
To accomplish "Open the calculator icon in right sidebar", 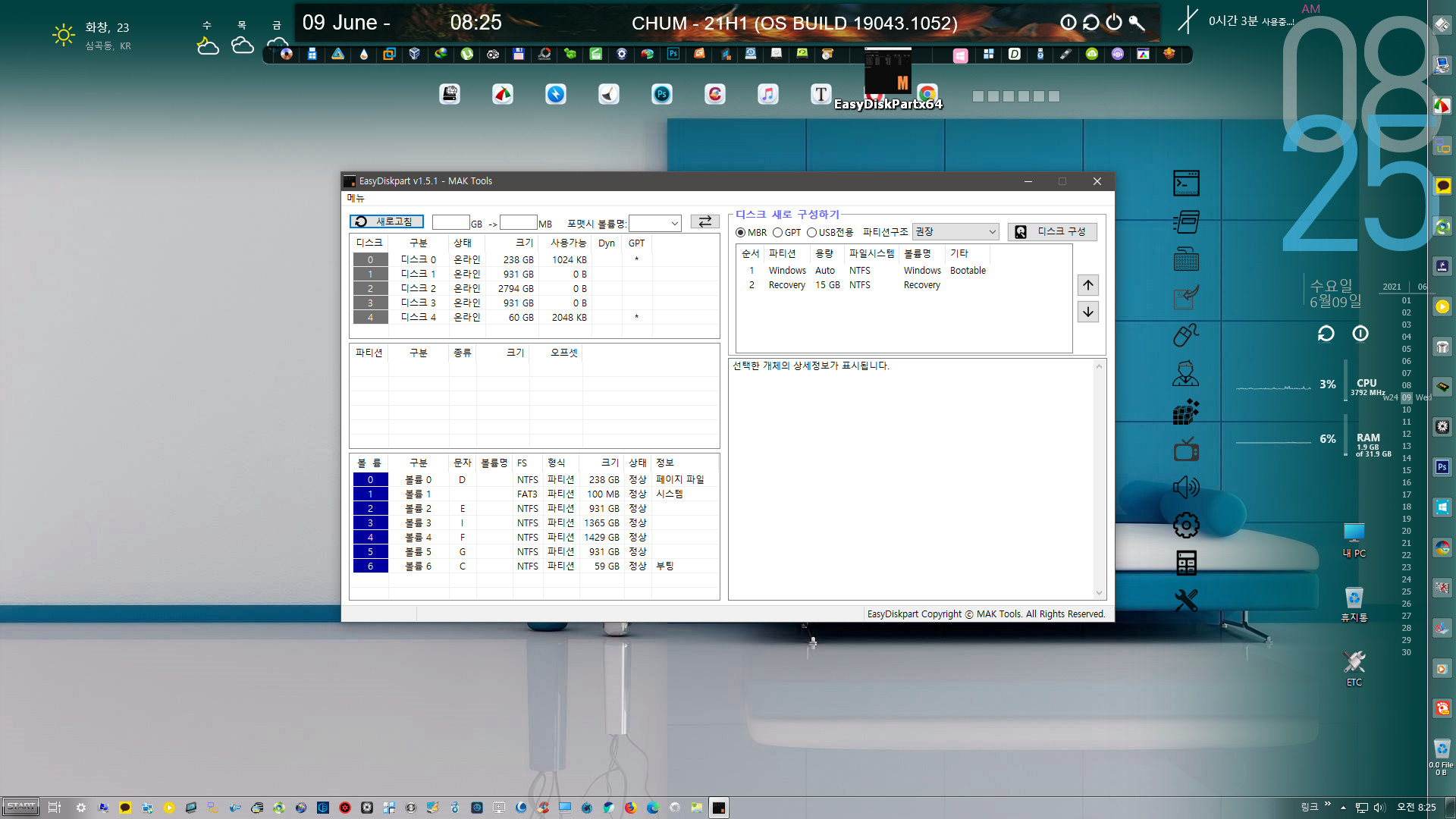I will pyautogui.click(x=1186, y=563).
